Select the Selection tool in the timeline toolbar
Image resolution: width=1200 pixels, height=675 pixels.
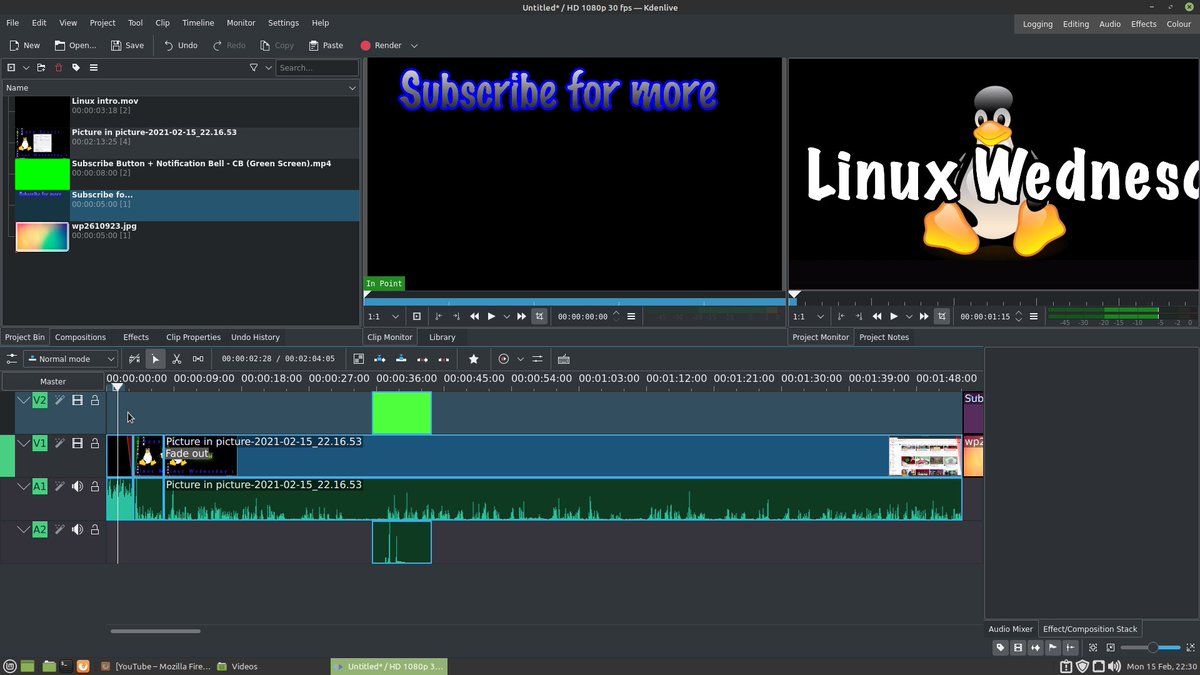click(155, 358)
